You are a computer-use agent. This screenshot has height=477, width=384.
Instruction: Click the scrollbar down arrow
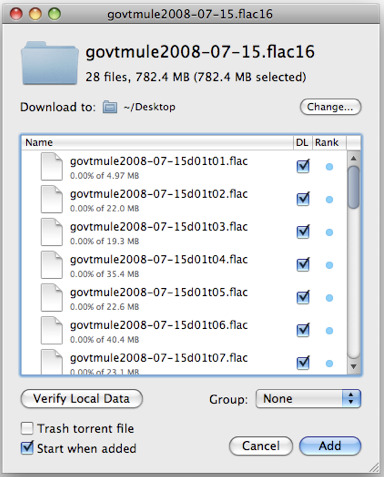click(x=353, y=367)
